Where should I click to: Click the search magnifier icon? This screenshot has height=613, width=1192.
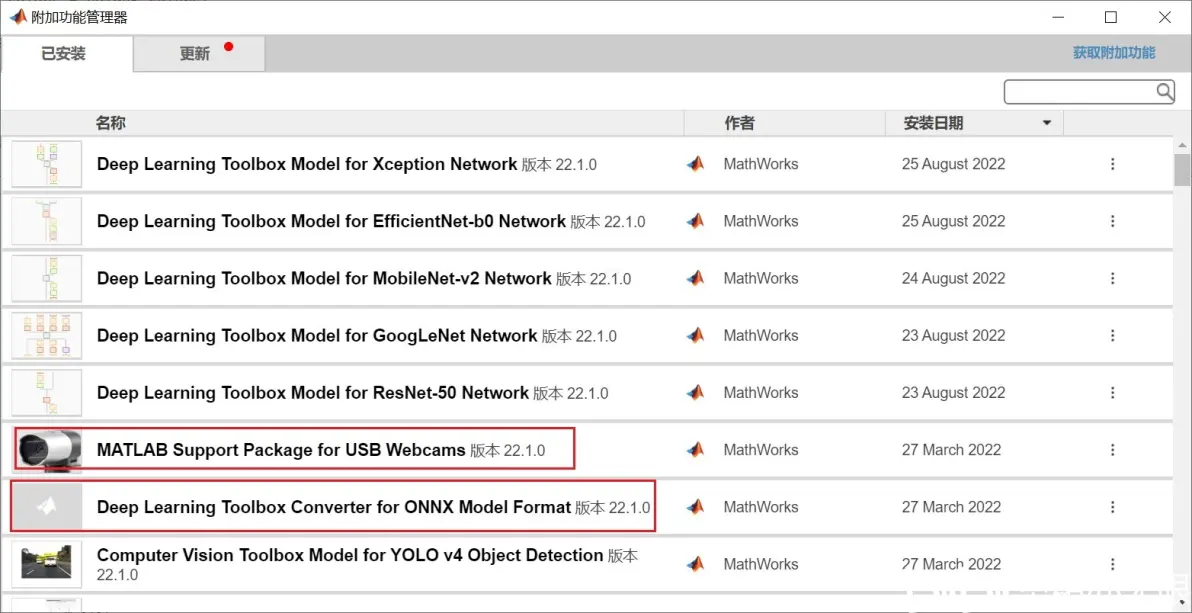pyautogui.click(x=1165, y=92)
